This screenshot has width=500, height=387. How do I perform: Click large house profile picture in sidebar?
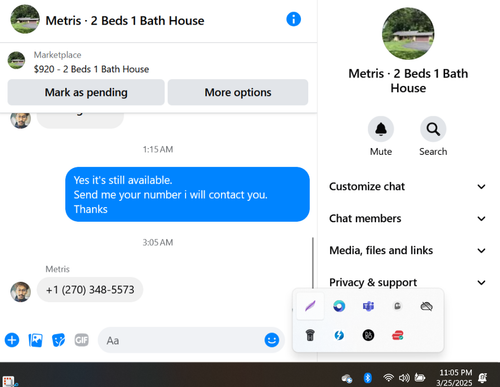pyautogui.click(x=408, y=33)
